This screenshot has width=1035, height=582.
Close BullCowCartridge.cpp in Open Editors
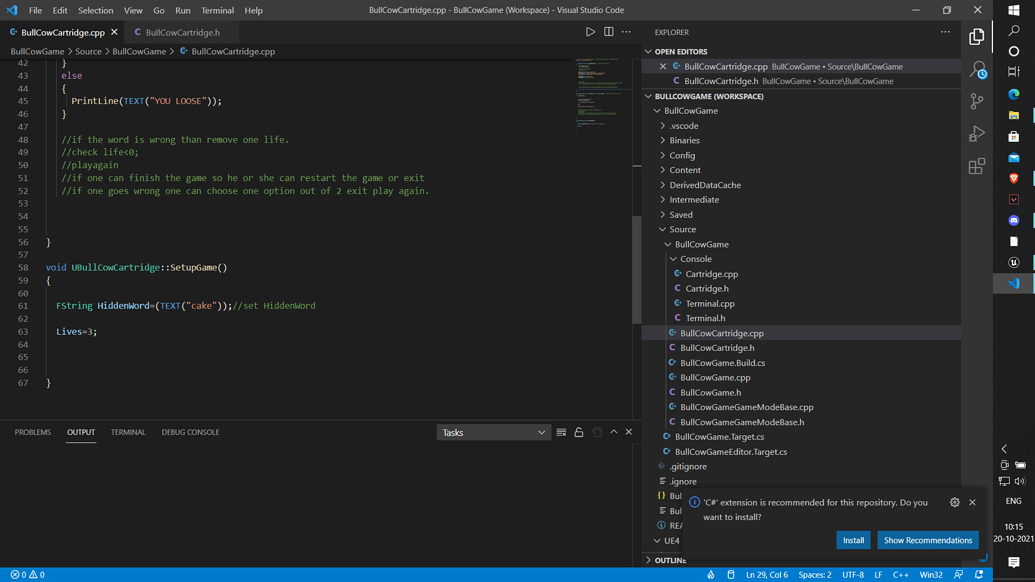663,67
